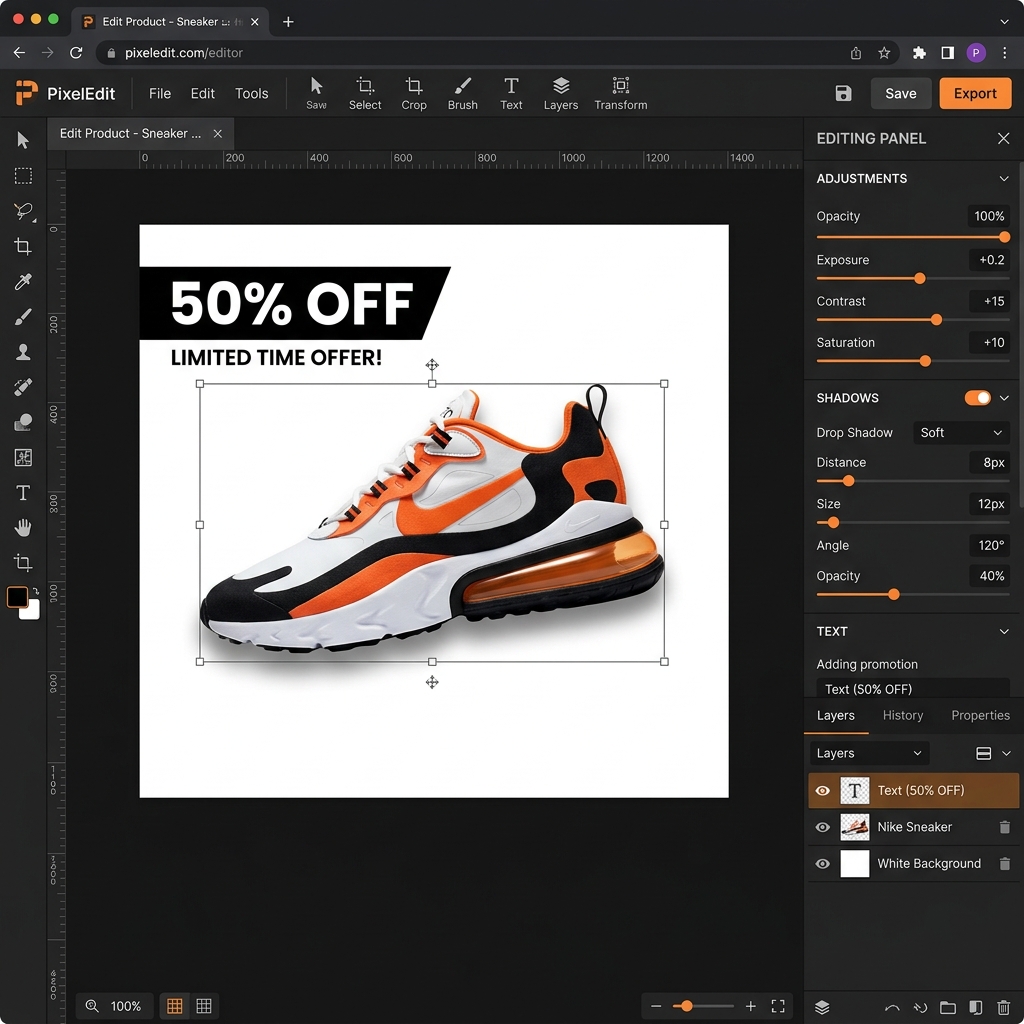
Task: Select the Hand pan tool
Action: coord(23,528)
